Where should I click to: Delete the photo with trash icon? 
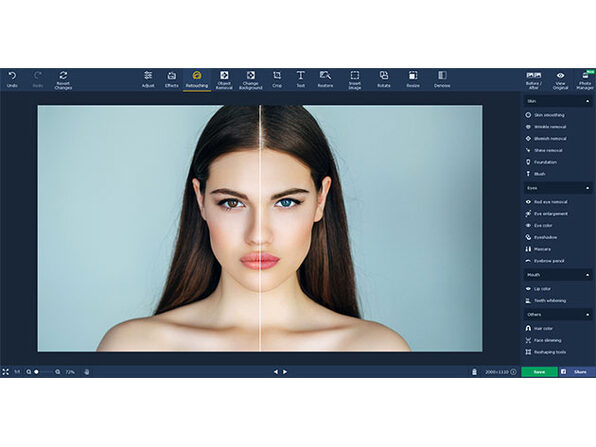474,372
